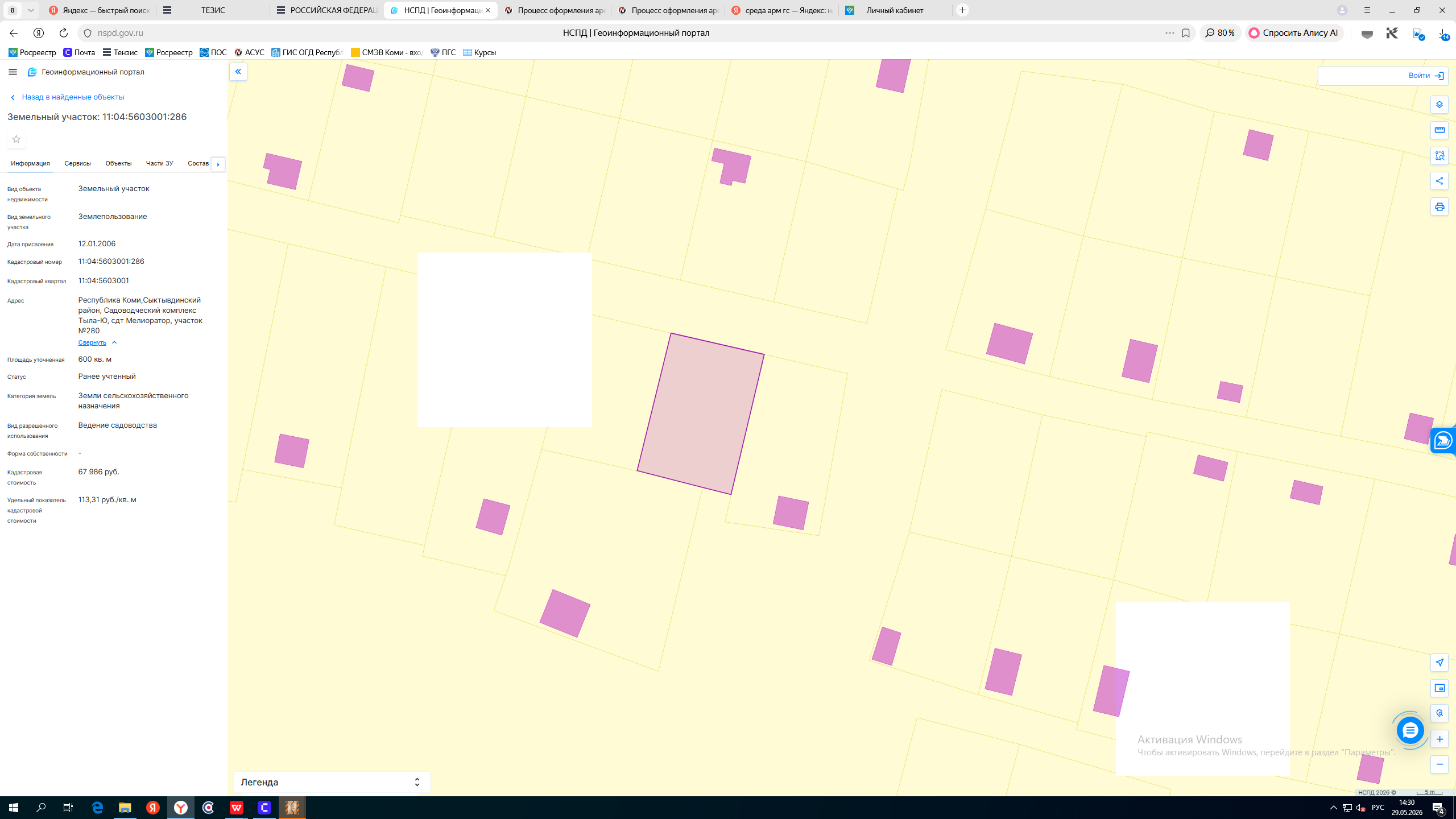Show hidden system tray icons

[1334, 808]
